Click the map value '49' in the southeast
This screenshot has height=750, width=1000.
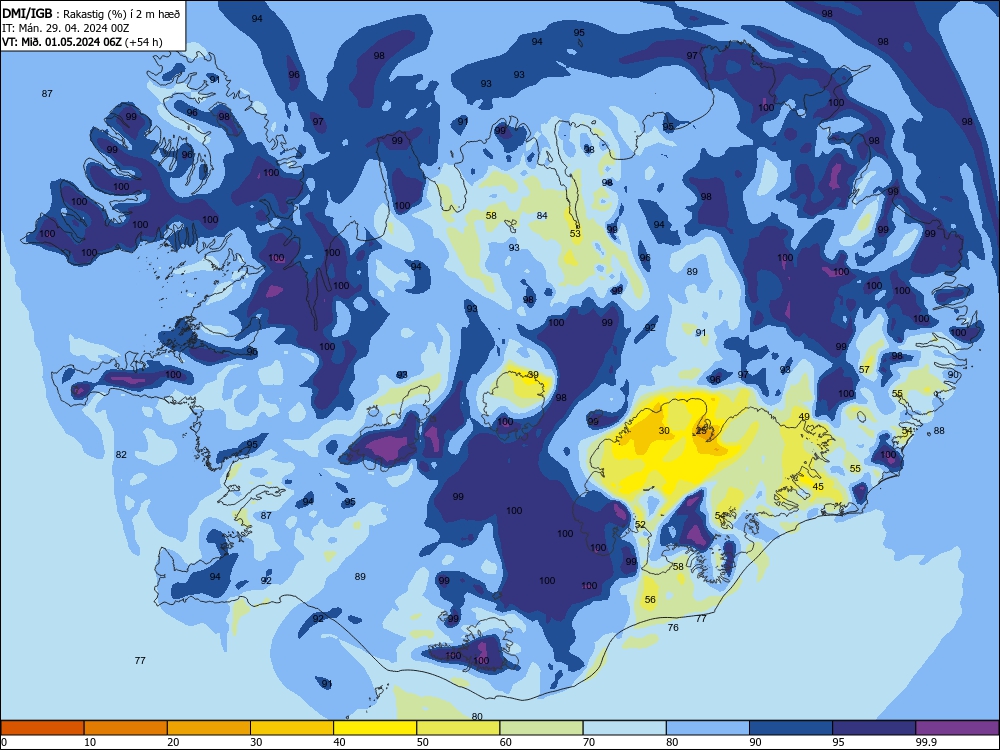point(804,416)
